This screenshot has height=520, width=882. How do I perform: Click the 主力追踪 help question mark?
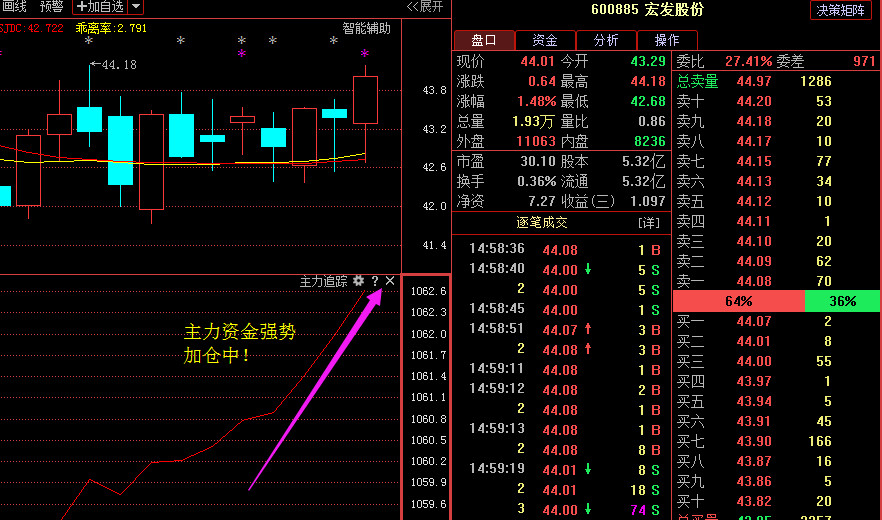coord(375,282)
